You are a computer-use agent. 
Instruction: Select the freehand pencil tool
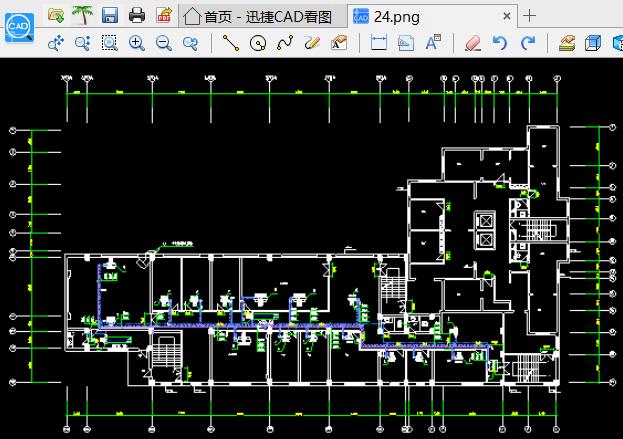tap(312, 43)
